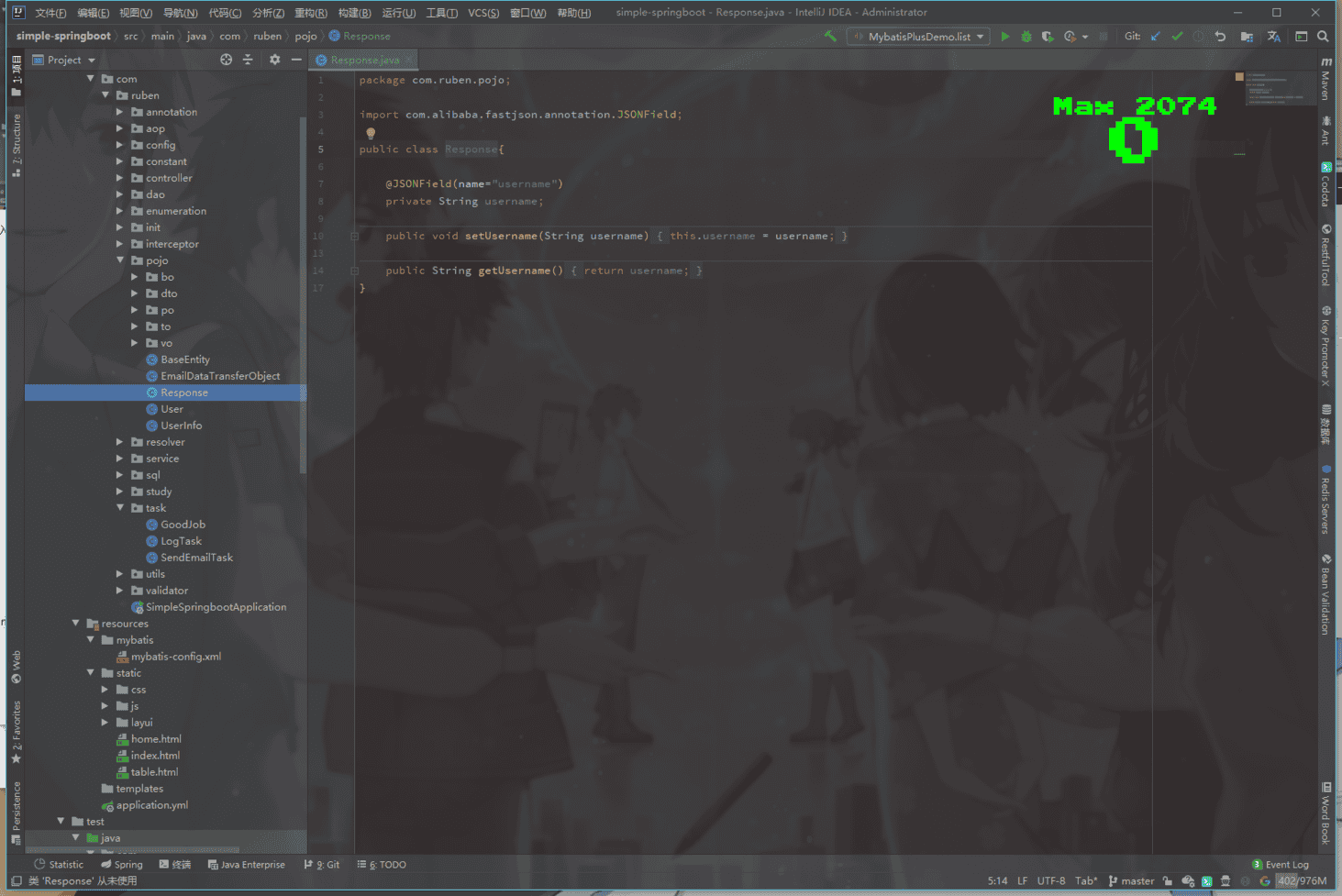Open the VCS menu

pos(483,13)
